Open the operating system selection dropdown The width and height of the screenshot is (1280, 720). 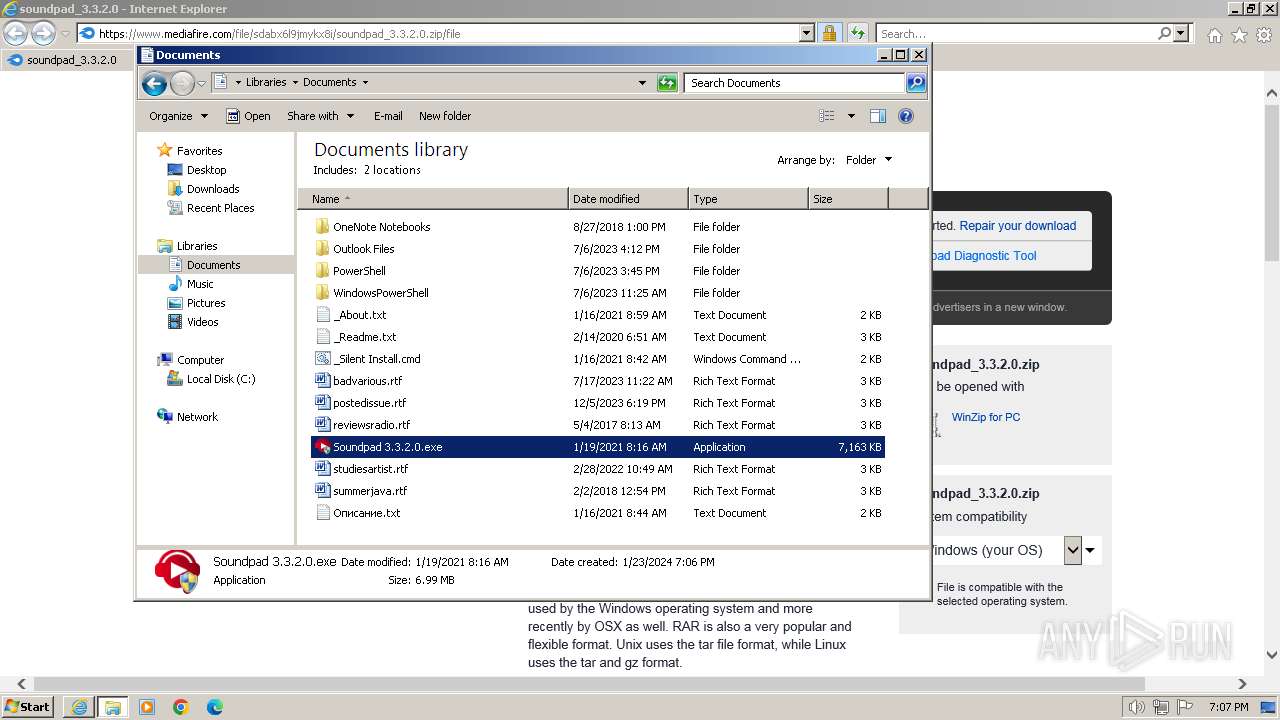pos(1073,550)
